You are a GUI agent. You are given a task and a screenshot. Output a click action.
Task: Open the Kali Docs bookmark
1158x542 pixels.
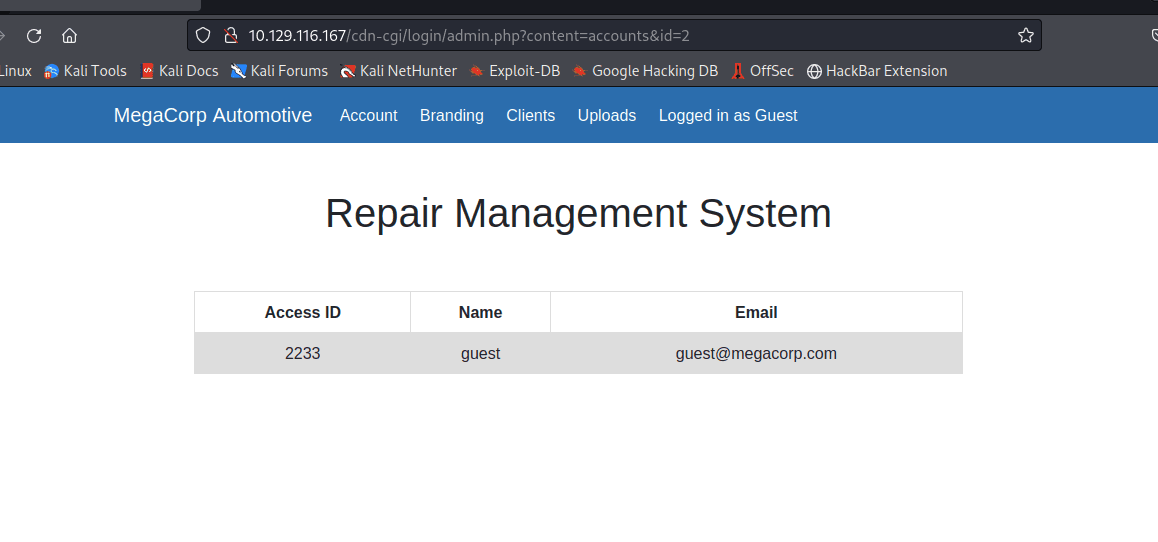[179, 71]
